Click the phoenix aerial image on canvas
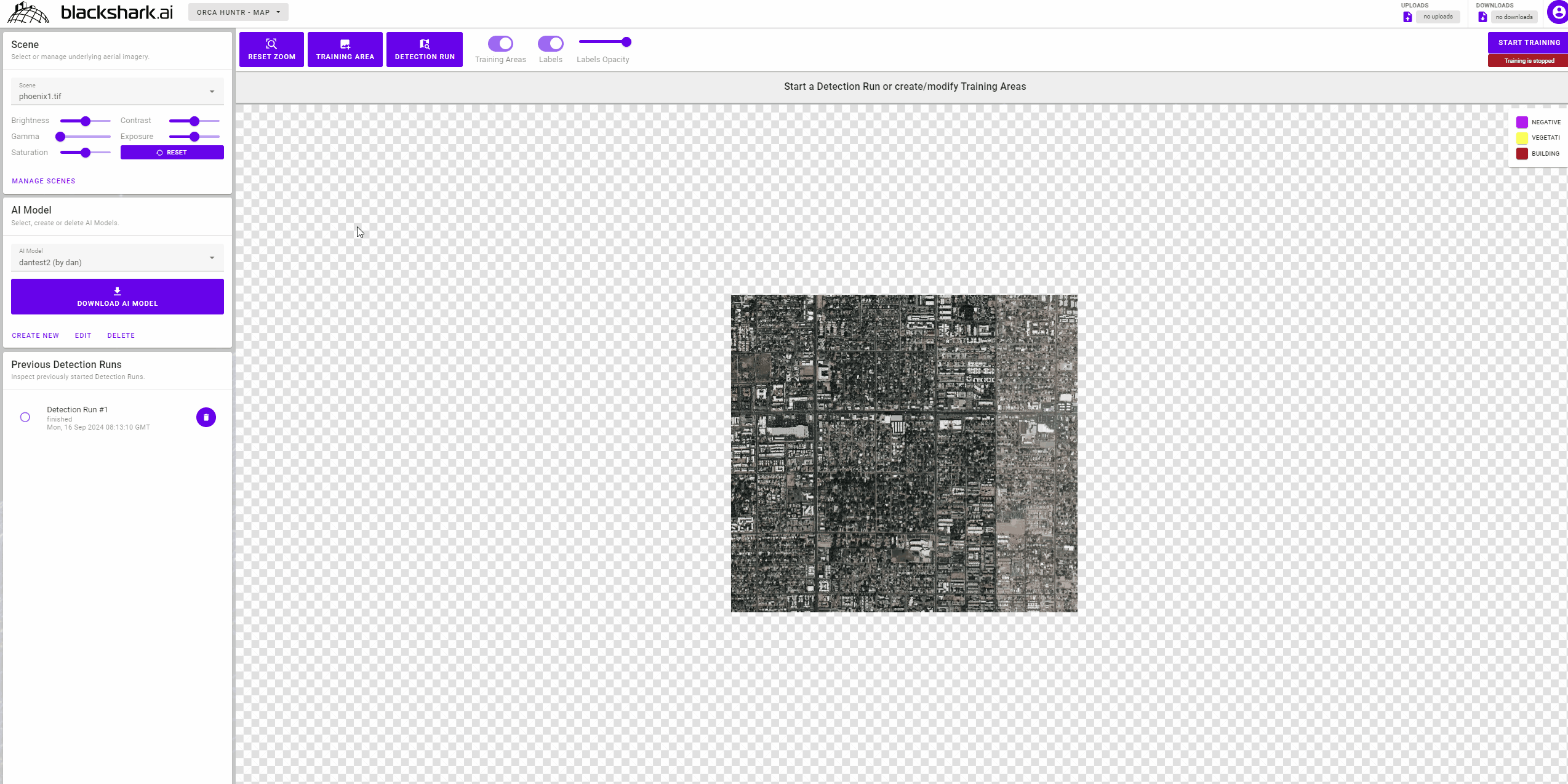Screen dimensions: 1568x784 pyautogui.click(x=904, y=453)
